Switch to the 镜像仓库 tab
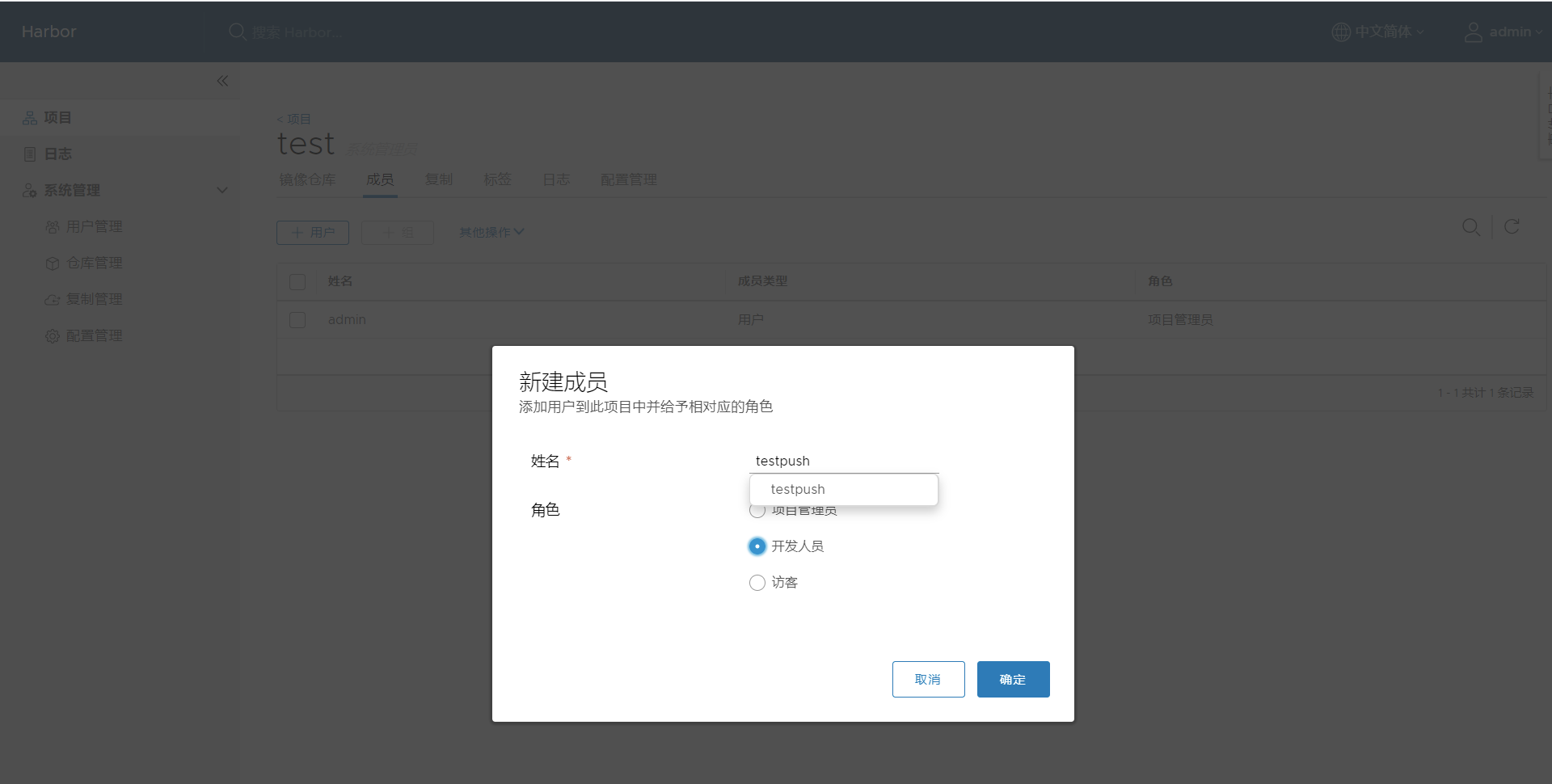Image resolution: width=1552 pixels, height=784 pixels. (x=307, y=179)
